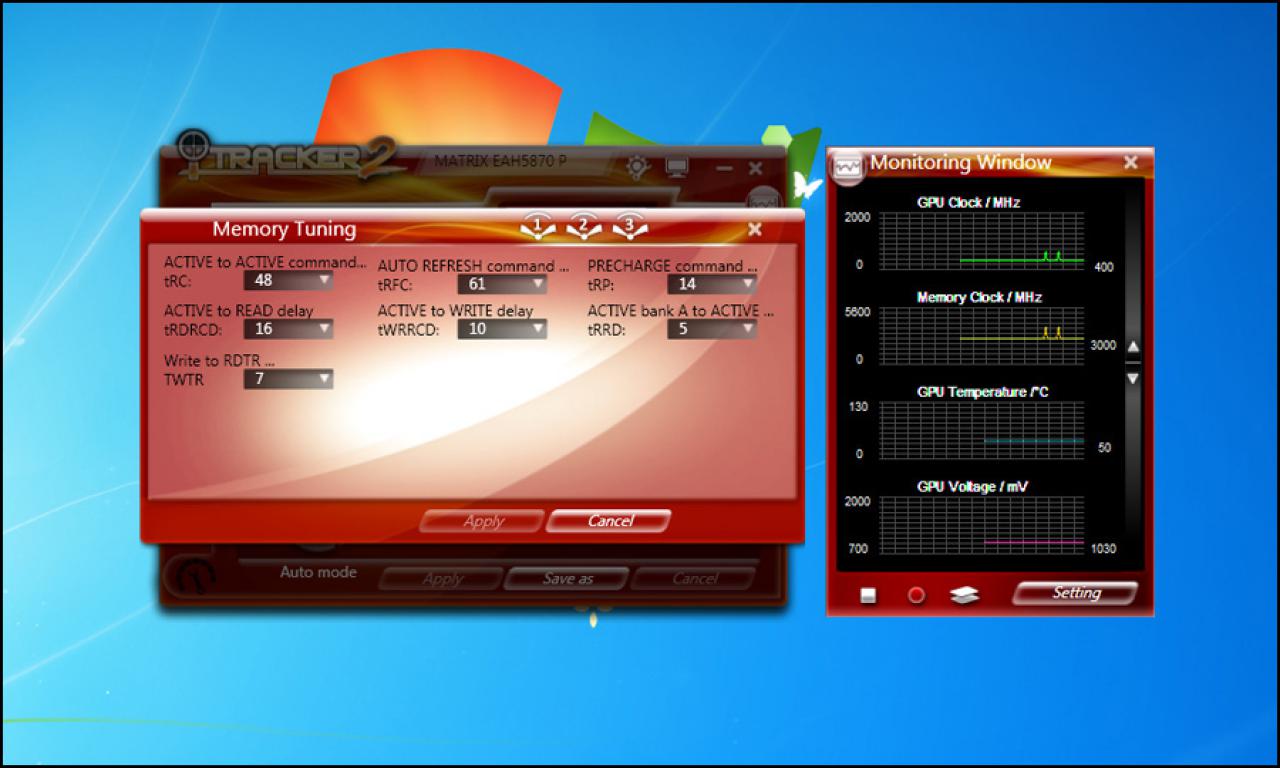Screen dimensions: 1280x768
Task: Click 'ACTIVE to WRITE delay' label
Action: click(455, 311)
